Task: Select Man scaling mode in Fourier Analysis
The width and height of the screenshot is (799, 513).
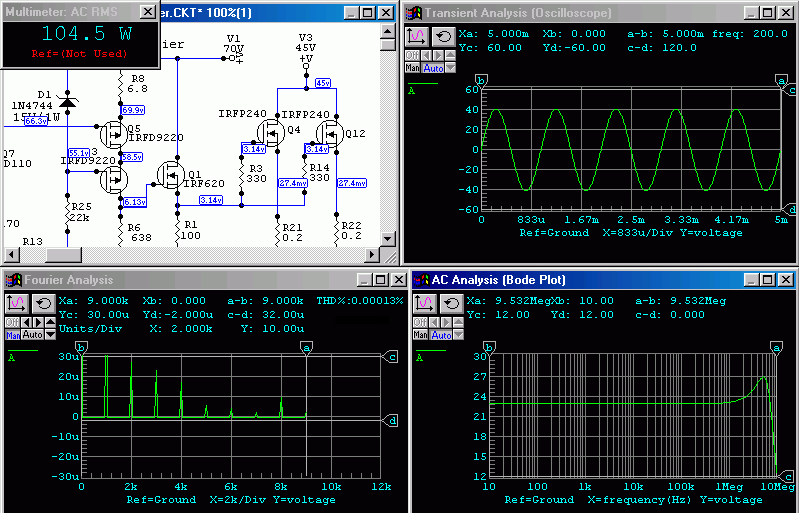Action: [13, 335]
